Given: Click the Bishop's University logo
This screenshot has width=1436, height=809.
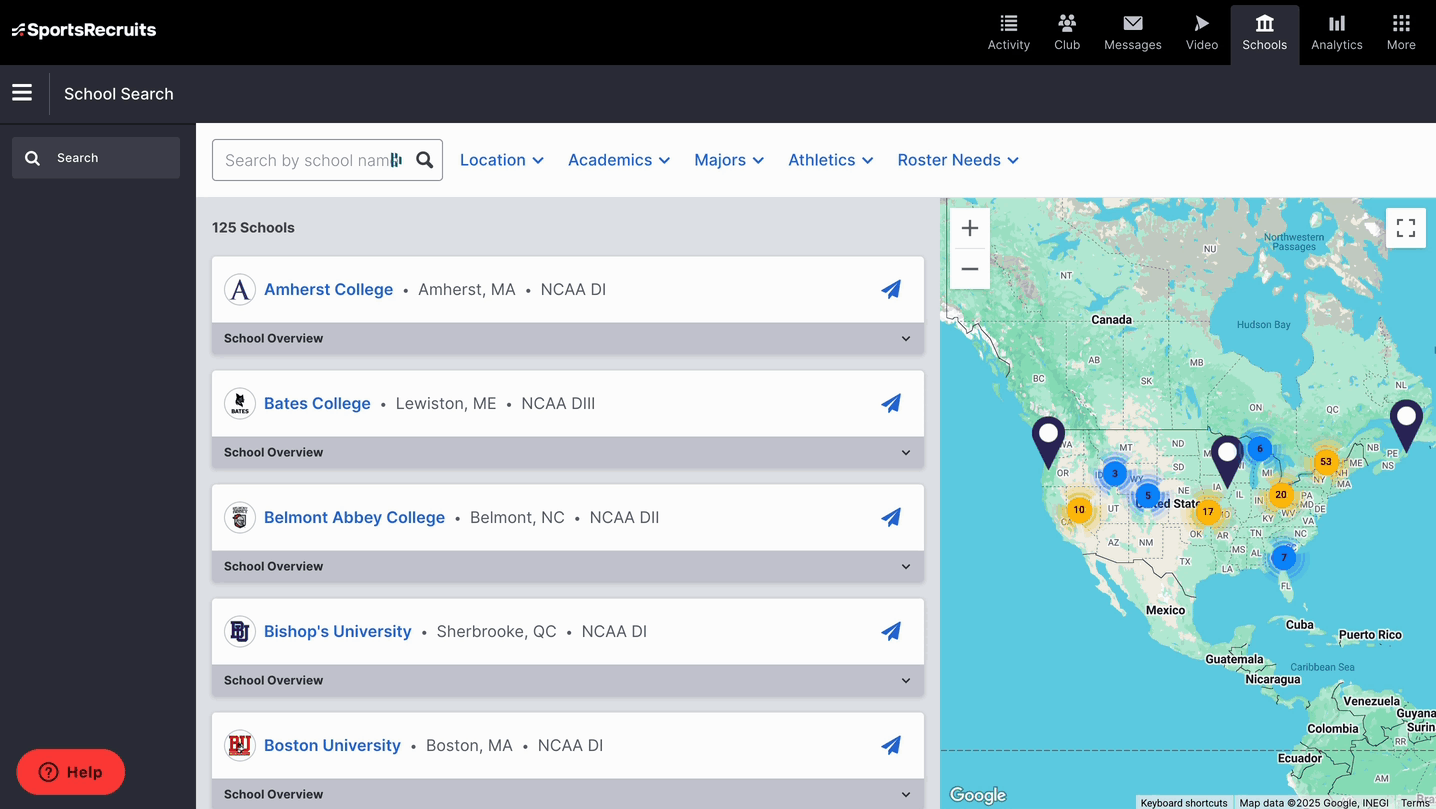Looking at the screenshot, I should [x=240, y=631].
